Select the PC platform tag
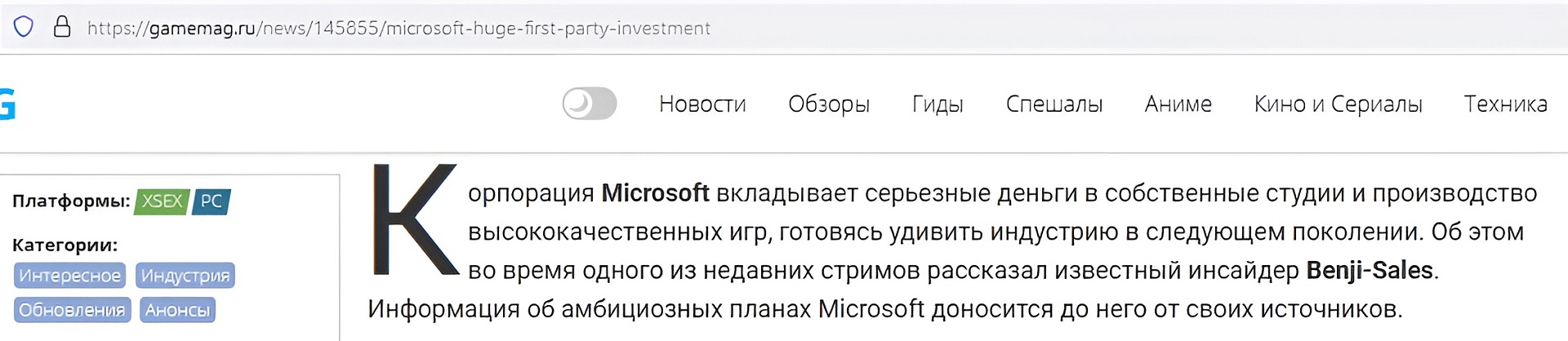Image resolution: width=1568 pixels, height=341 pixels. (212, 201)
